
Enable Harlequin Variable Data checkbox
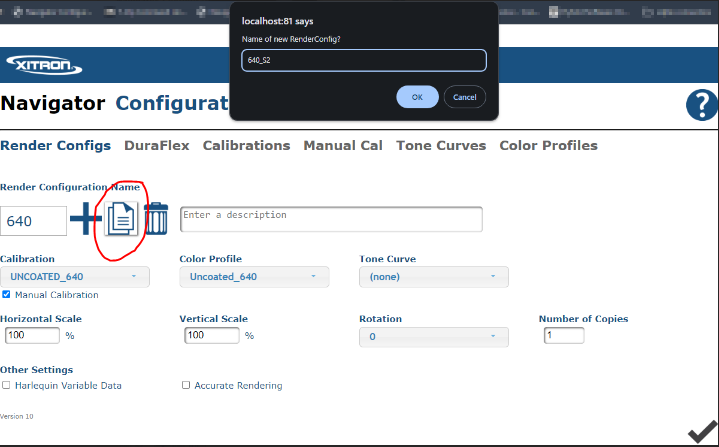click(x=6, y=385)
